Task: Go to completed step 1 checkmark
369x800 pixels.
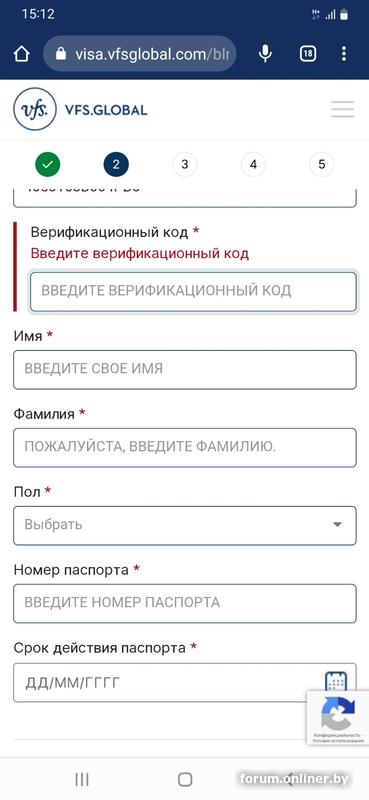Action: click(47, 164)
